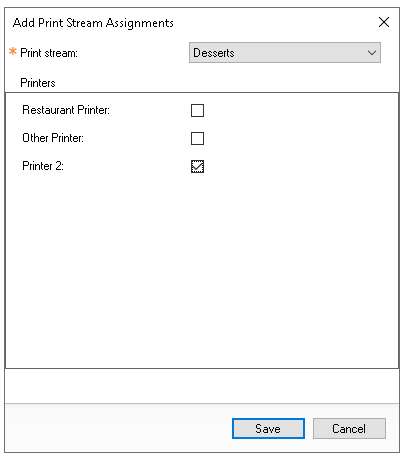
Task: Select the Desserts text in the combo box
Action: pos(214,53)
